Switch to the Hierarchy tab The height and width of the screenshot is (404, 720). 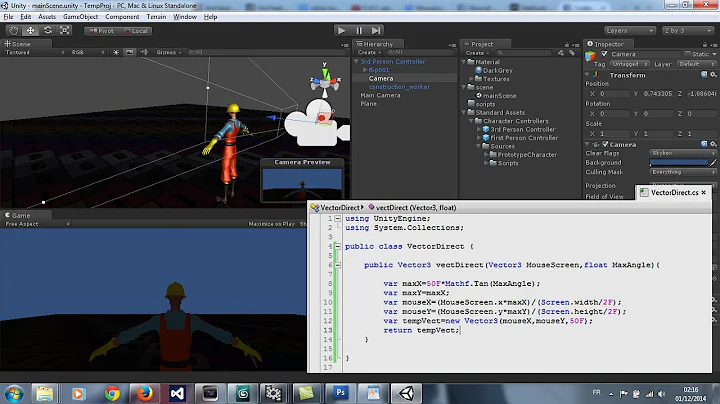click(378, 44)
